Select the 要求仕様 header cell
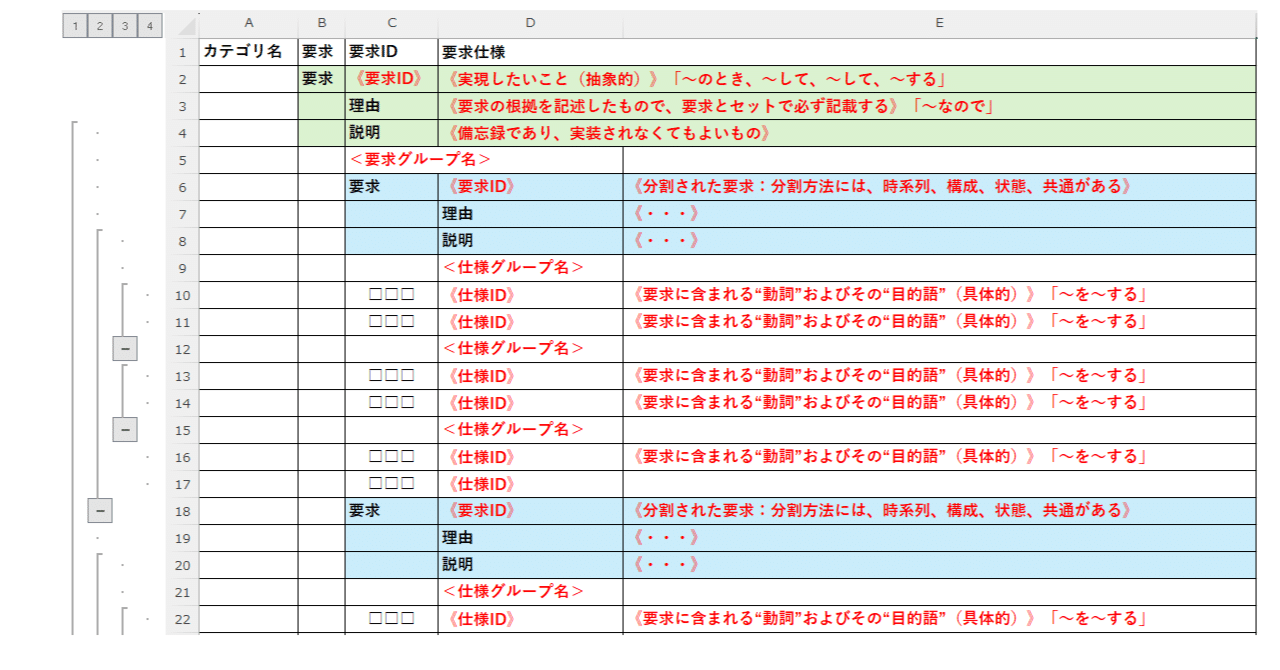 tap(530, 52)
